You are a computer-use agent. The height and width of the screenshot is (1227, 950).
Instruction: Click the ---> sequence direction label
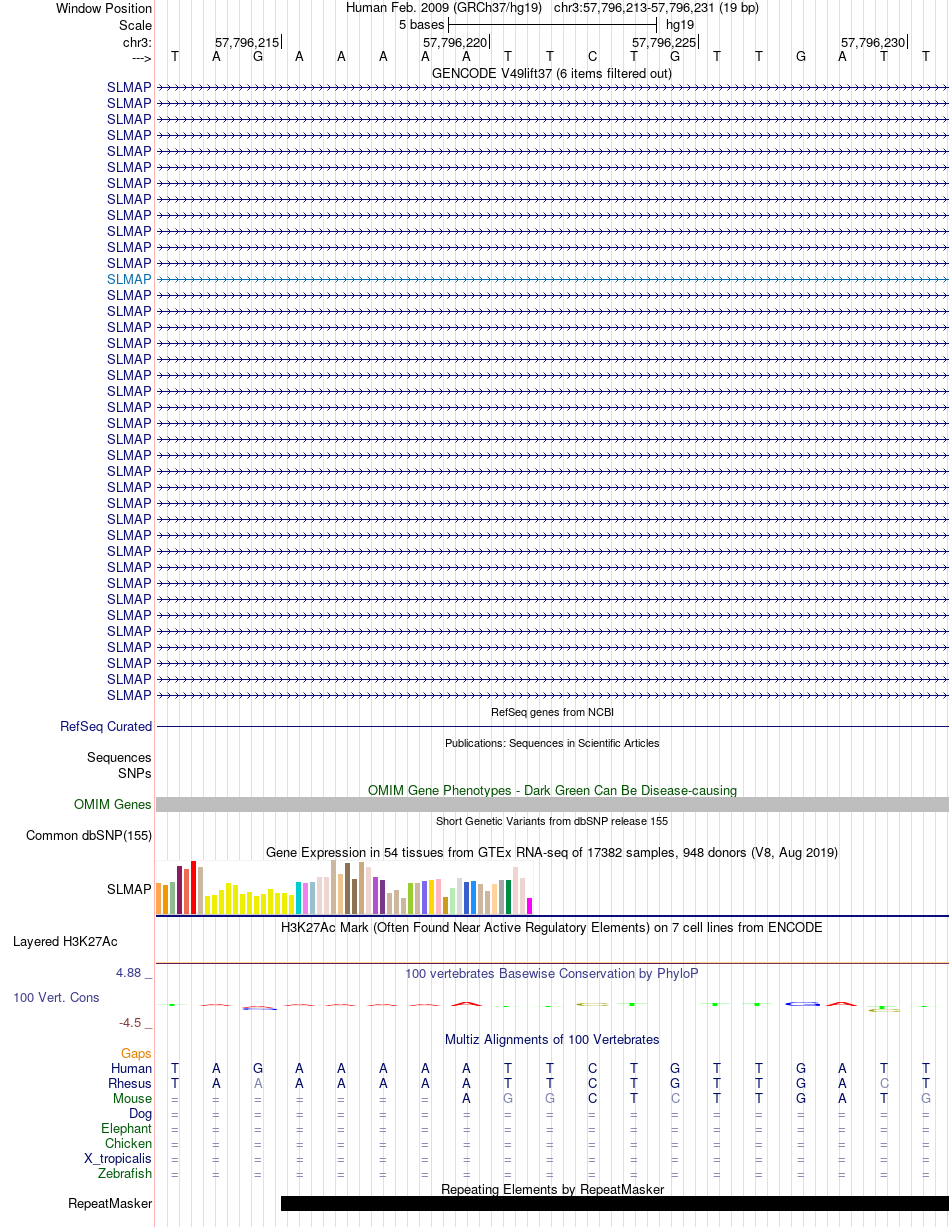pyautogui.click(x=141, y=57)
